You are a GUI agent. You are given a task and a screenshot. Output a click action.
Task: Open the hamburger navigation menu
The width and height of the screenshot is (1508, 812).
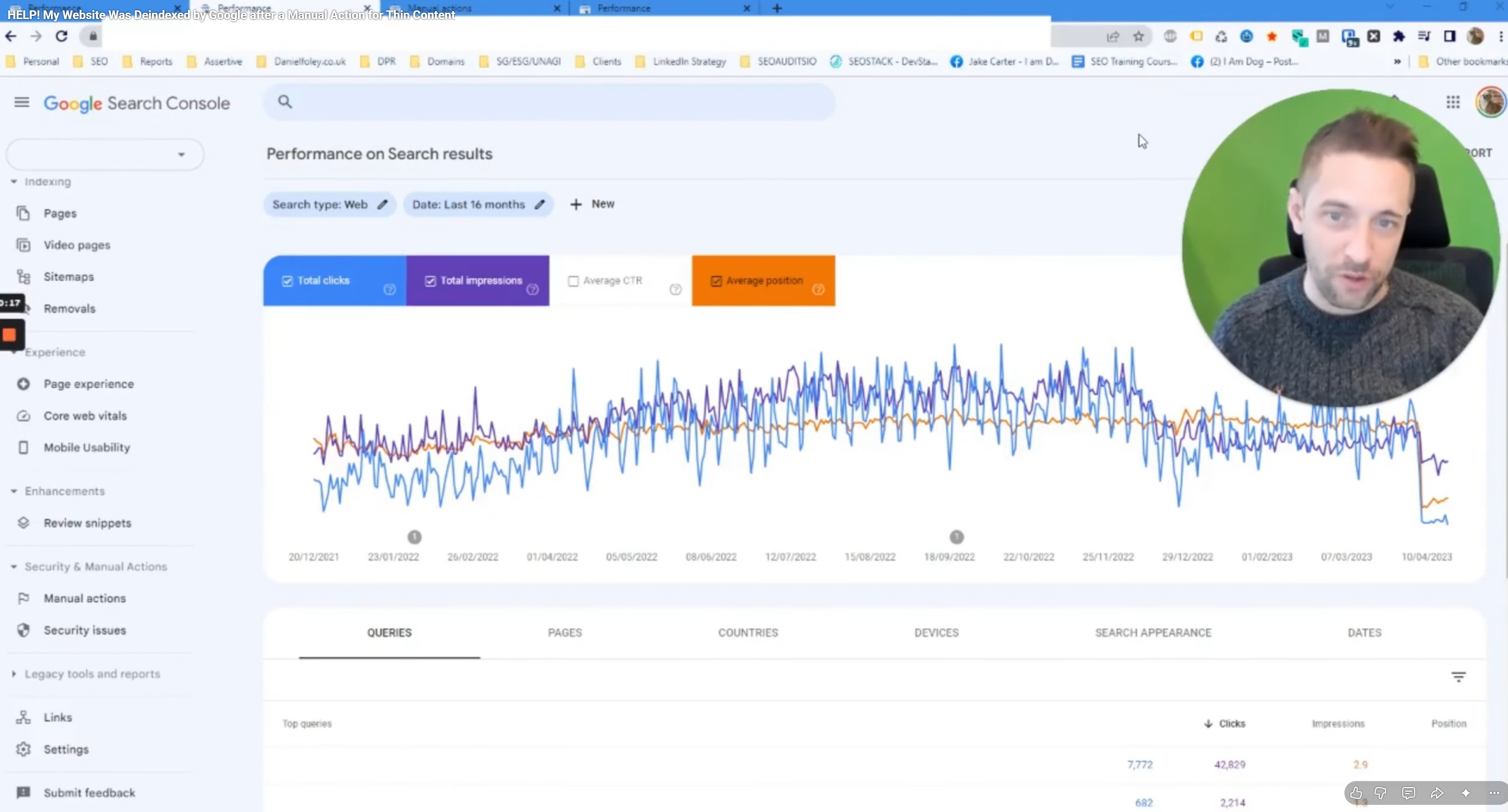22,102
